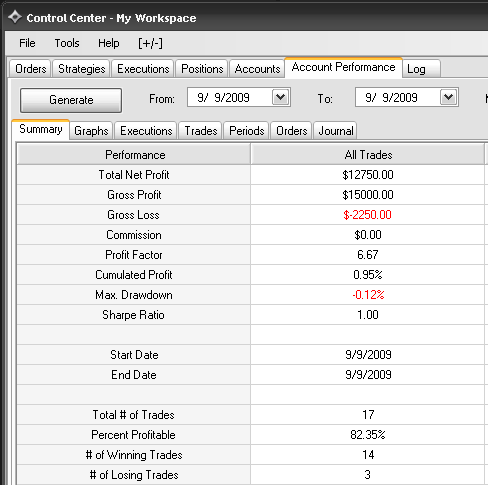The width and height of the screenshot is (488, 485).
Task: Select the Total Net Profit value cell
Action: 368,175
